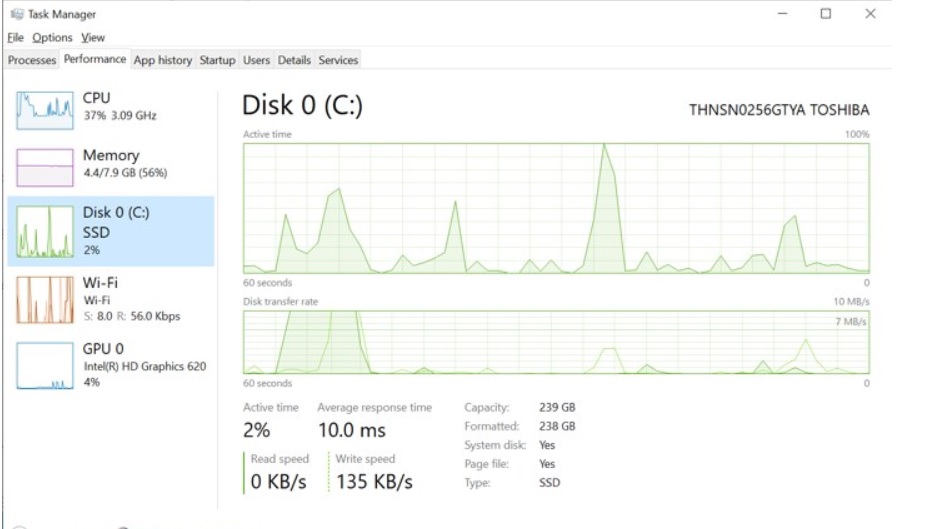Open the File menu
The height and width of the screenshot is (529, 930).
tap(15, 37)
